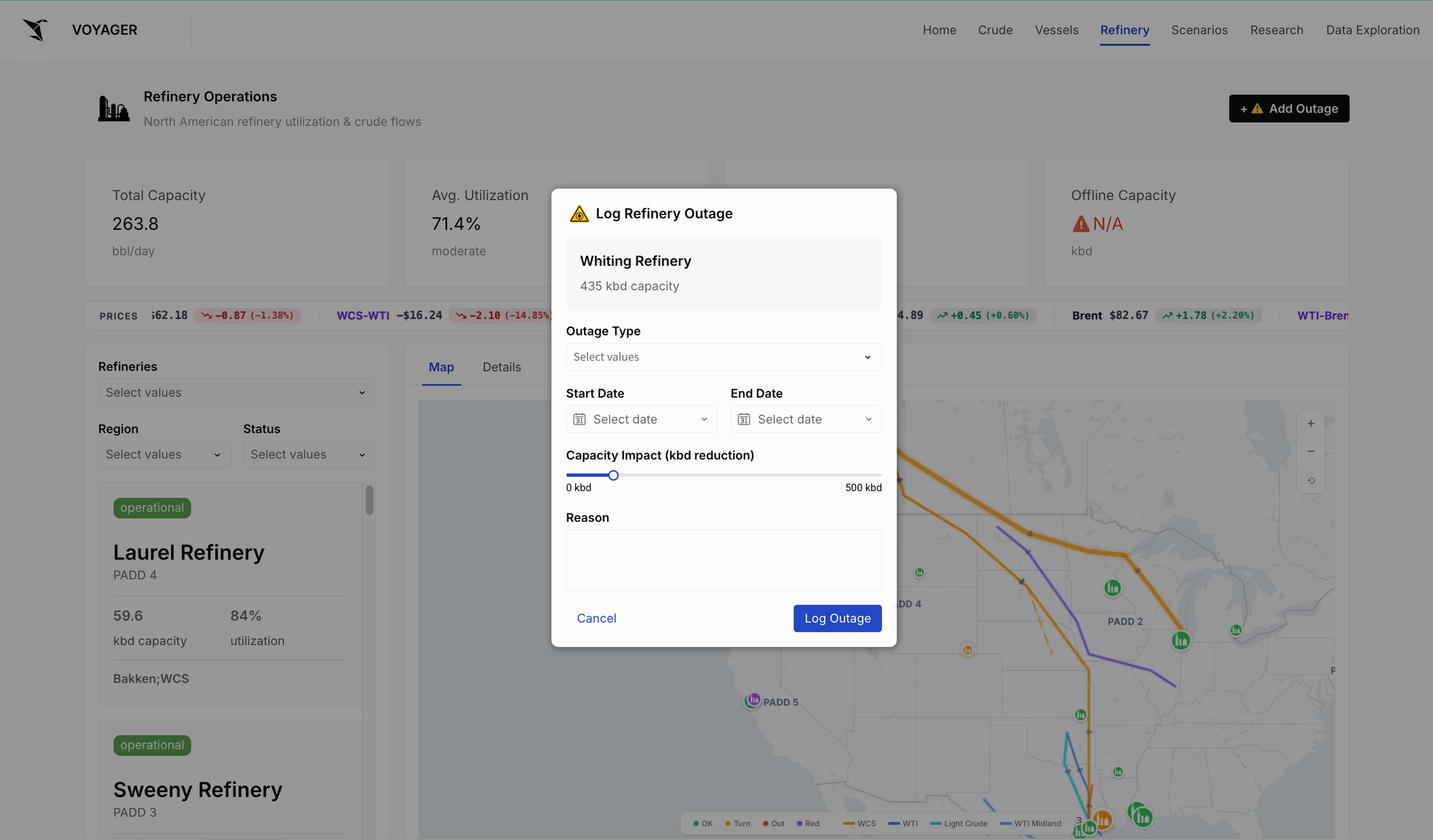Click the Avg. Utilization value 71.4%
Image resolution: width=1433 pixels, height=840 pixels.
click(x=456, y=224)
